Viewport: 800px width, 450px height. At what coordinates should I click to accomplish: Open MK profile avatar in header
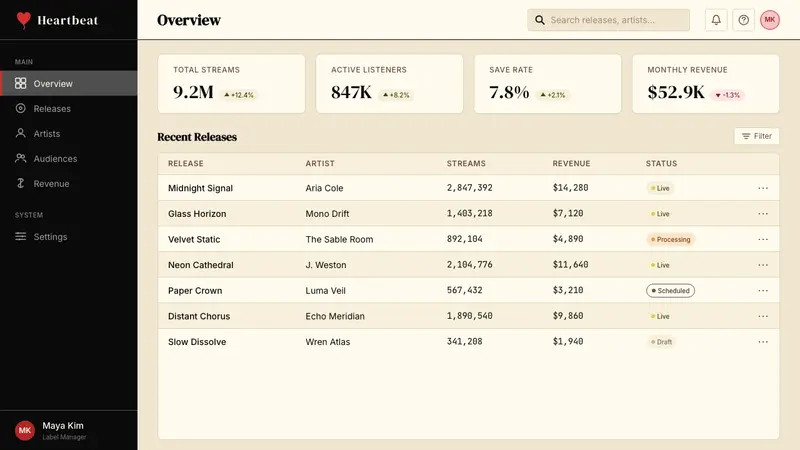[769, 20]
